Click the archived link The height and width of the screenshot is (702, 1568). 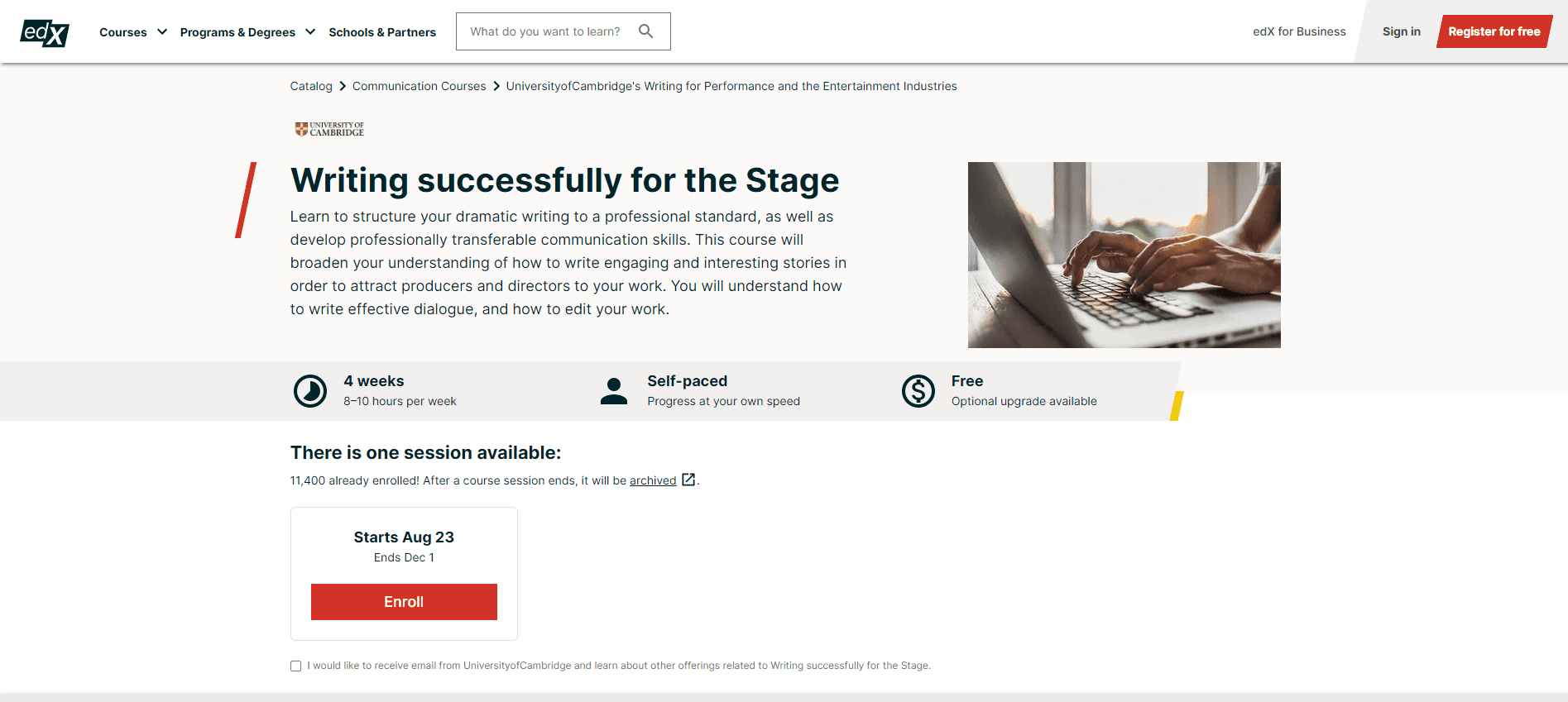pos(652,480)
